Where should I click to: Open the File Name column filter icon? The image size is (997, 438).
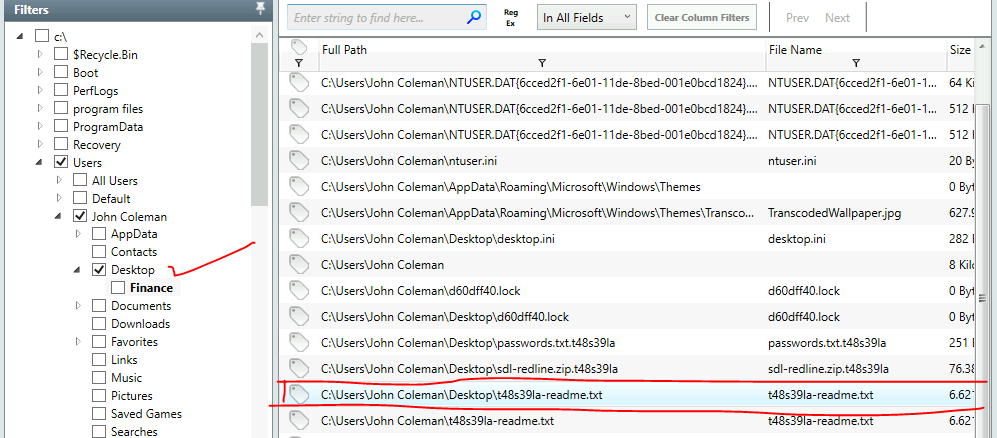click(855, 63)
